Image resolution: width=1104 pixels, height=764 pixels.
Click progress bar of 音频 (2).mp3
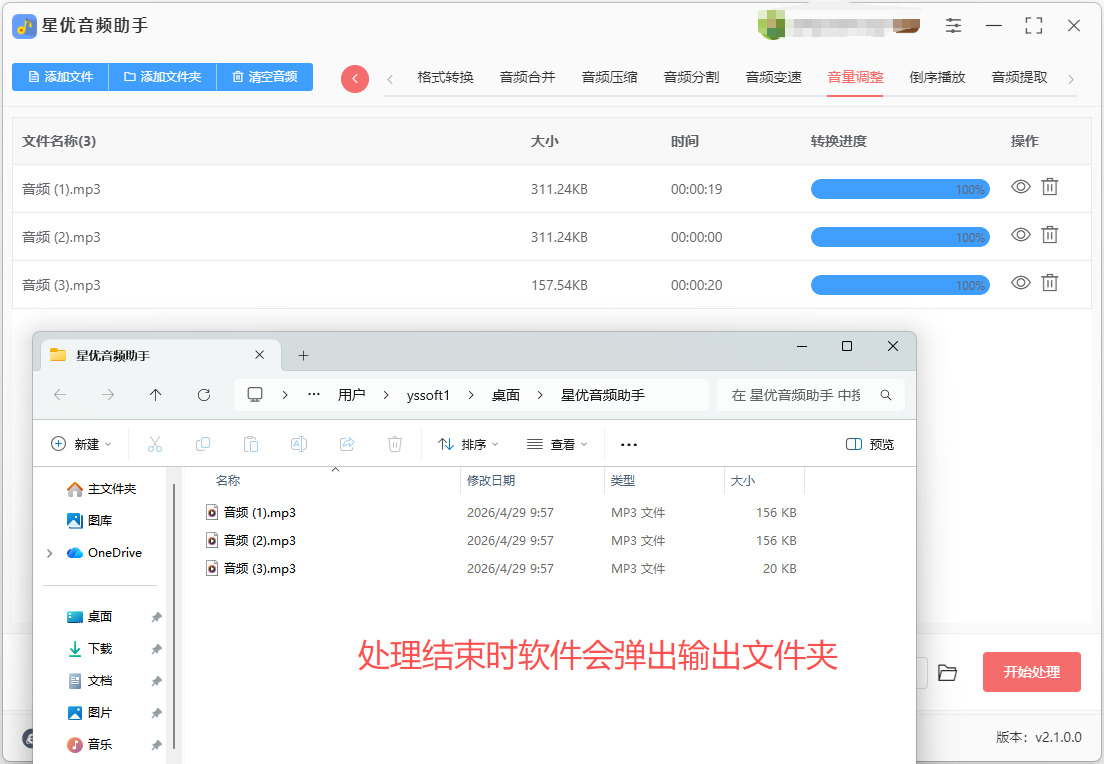pyautogui.click(x=900, y=237)
